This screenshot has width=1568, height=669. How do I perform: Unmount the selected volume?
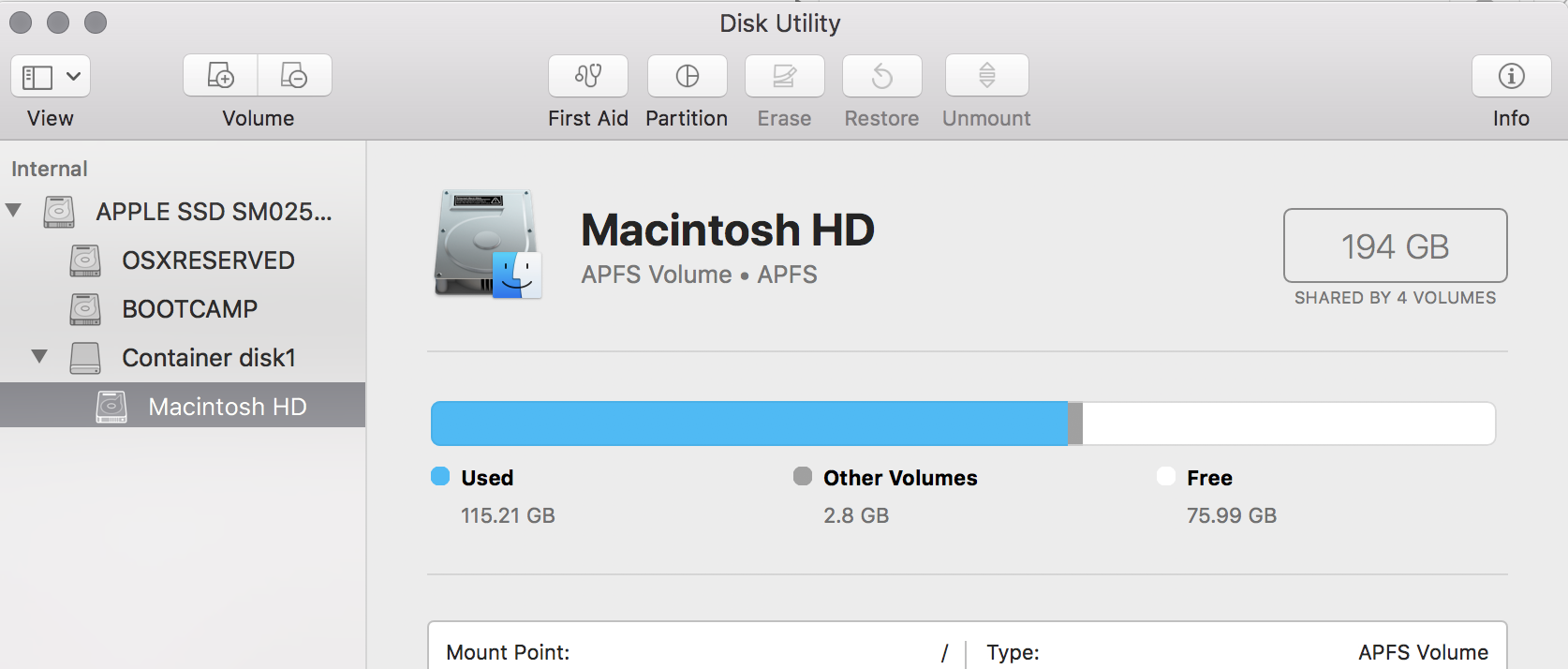tap(985, 76)
